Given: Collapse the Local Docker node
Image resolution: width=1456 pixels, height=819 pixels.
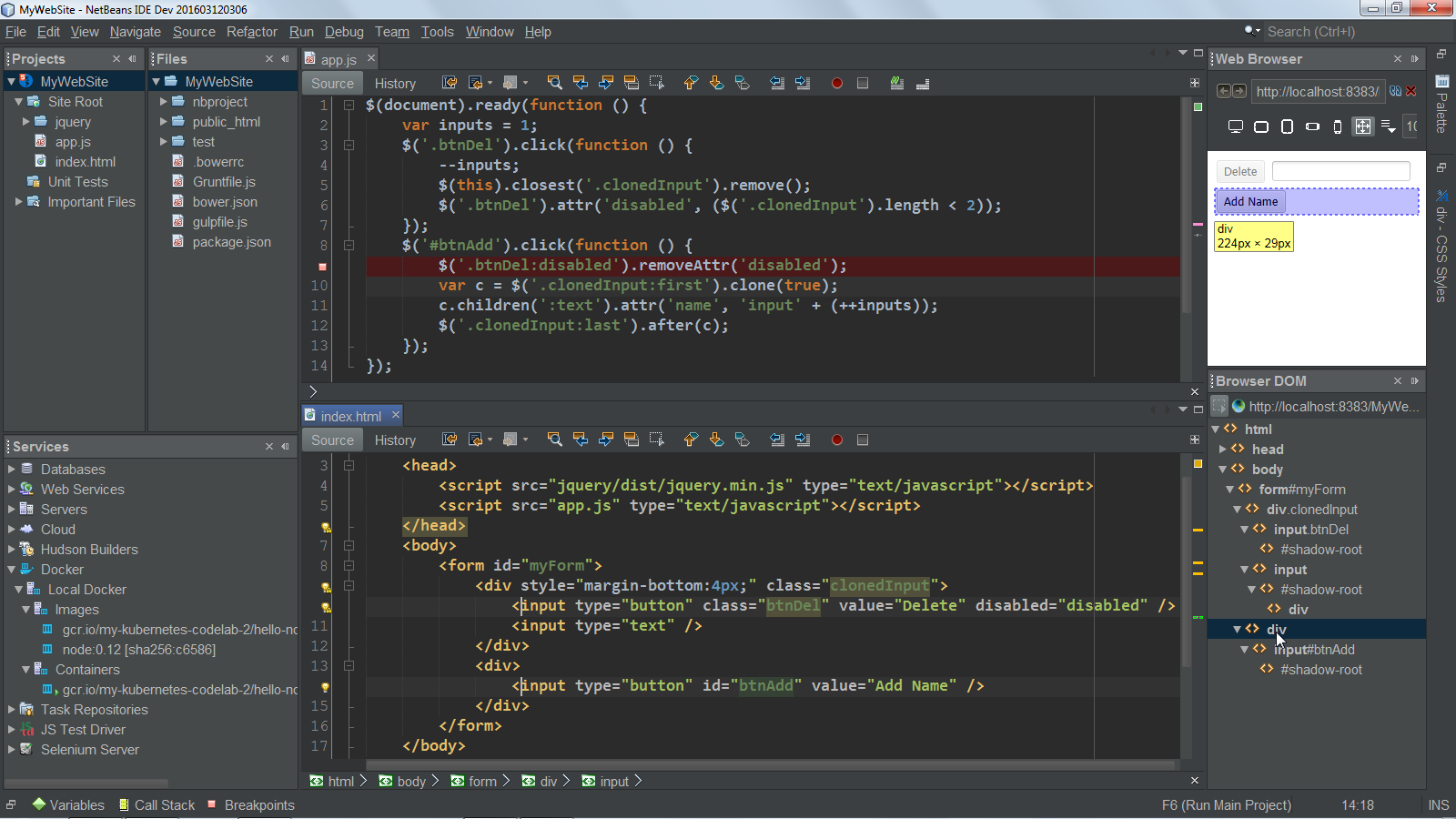Looking at the screenshot, I should click(x=18, y=589).
